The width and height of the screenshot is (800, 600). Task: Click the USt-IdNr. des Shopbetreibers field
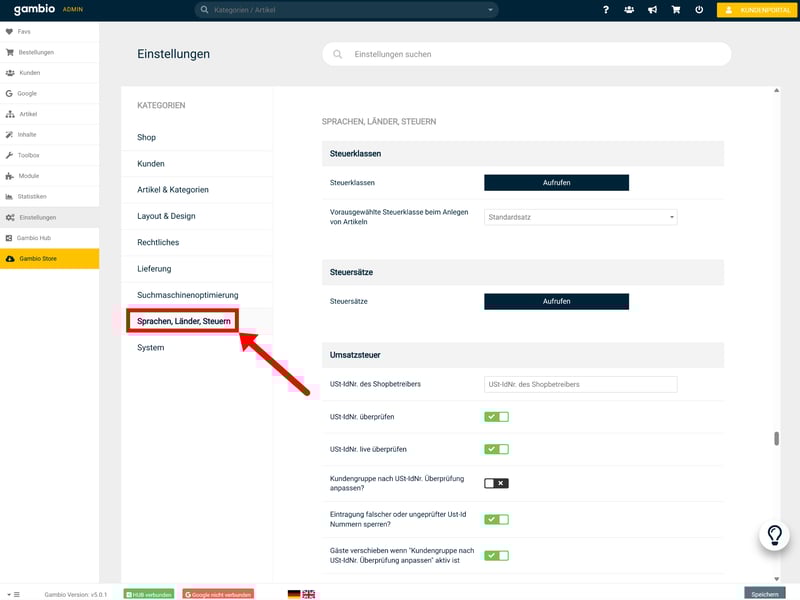coord(580,384)
